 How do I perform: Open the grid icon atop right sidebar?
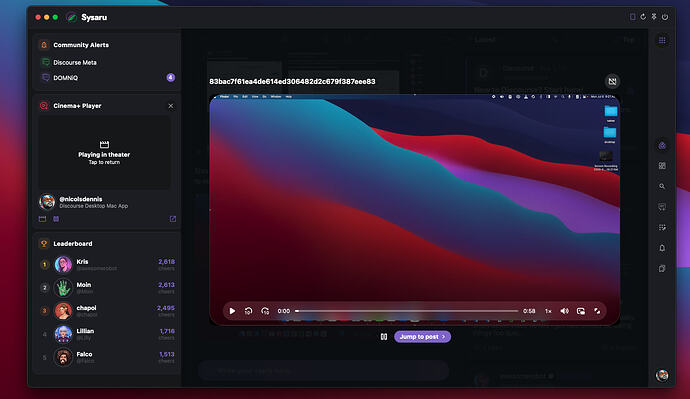[x=662, y=40]
